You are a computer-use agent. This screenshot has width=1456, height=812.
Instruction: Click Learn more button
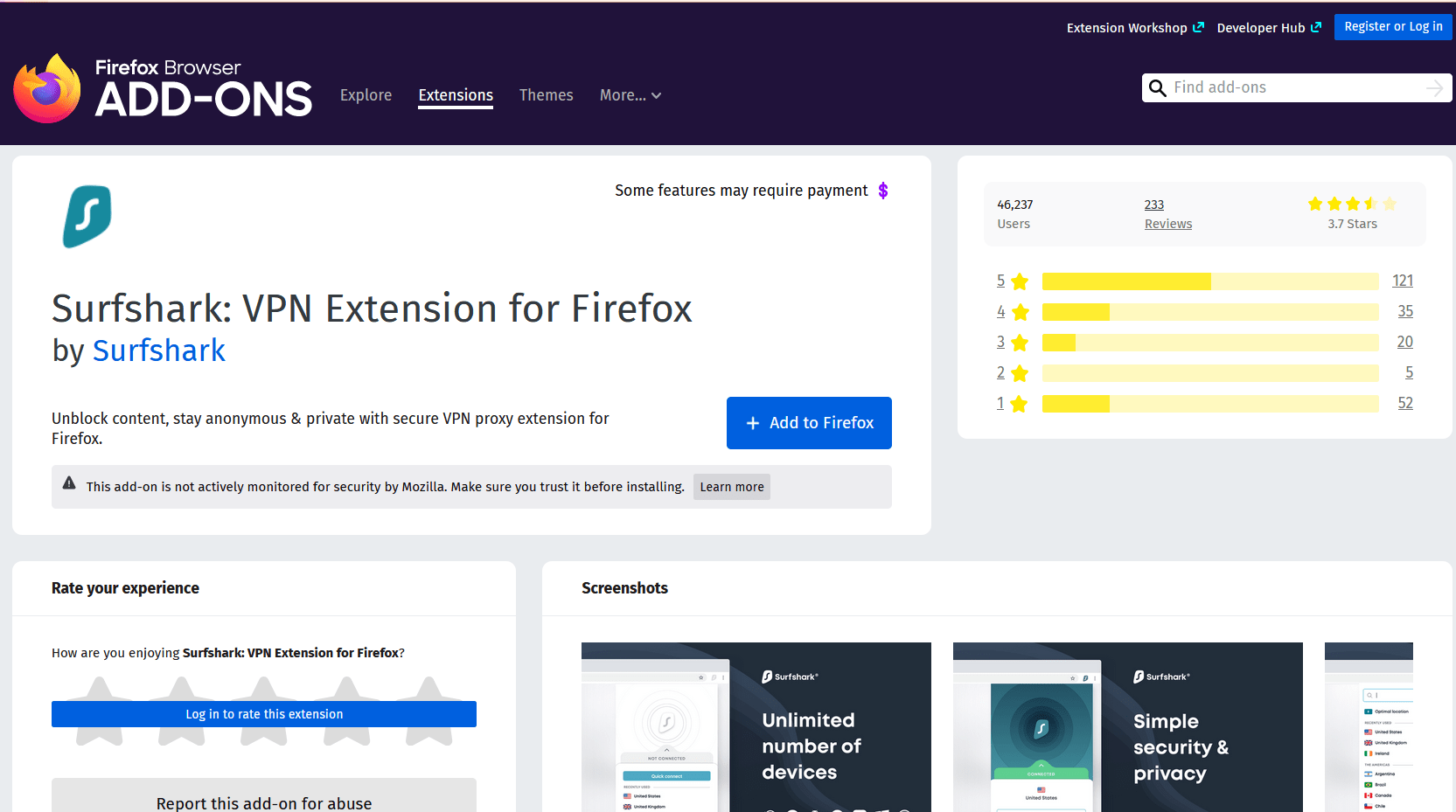click(x=732, y=487)
